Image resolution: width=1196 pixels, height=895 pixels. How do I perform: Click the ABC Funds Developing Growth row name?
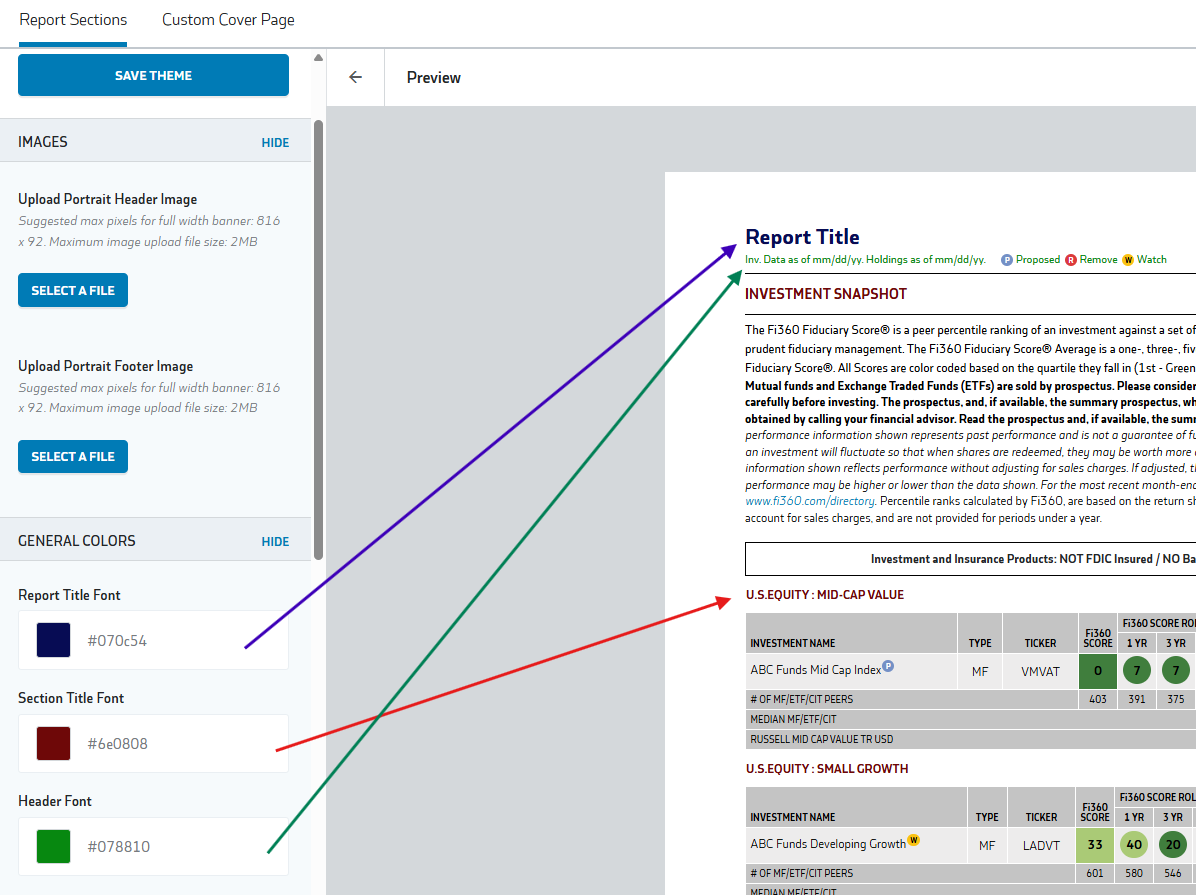point(828,844)
